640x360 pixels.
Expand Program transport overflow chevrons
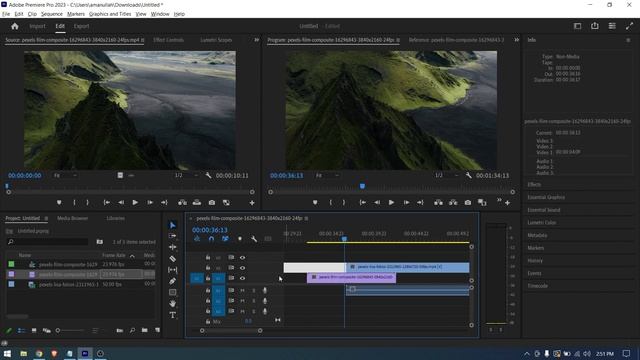point(499,200)
